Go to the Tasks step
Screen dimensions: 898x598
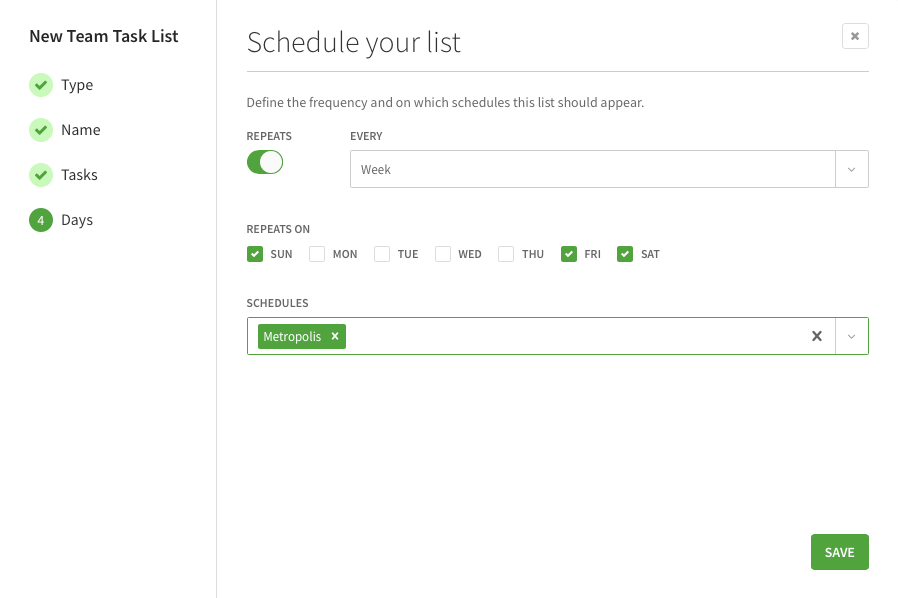coord(79,175)
